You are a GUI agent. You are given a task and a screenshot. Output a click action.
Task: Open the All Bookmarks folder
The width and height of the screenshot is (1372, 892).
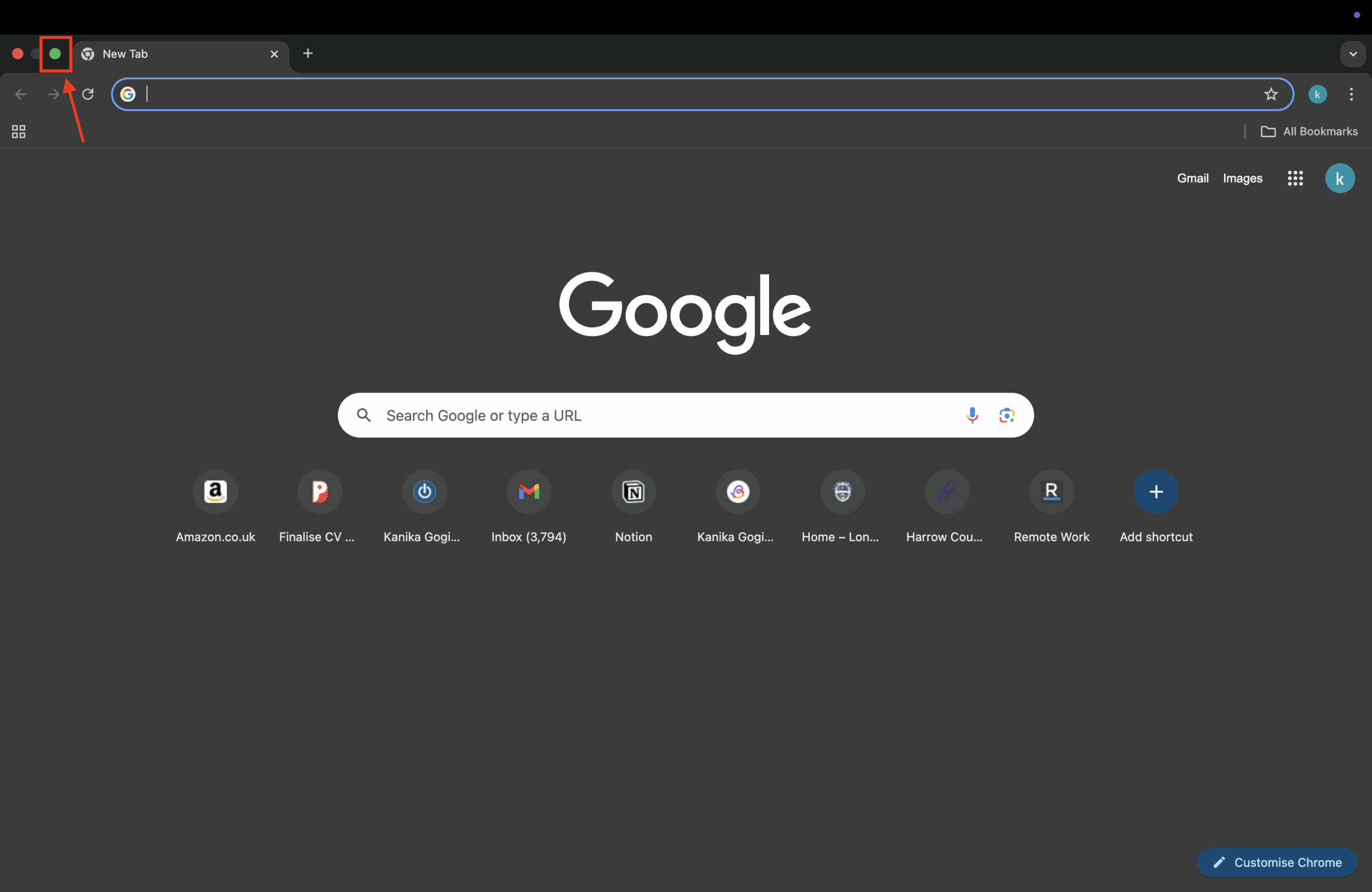(x=1309, y=131)
